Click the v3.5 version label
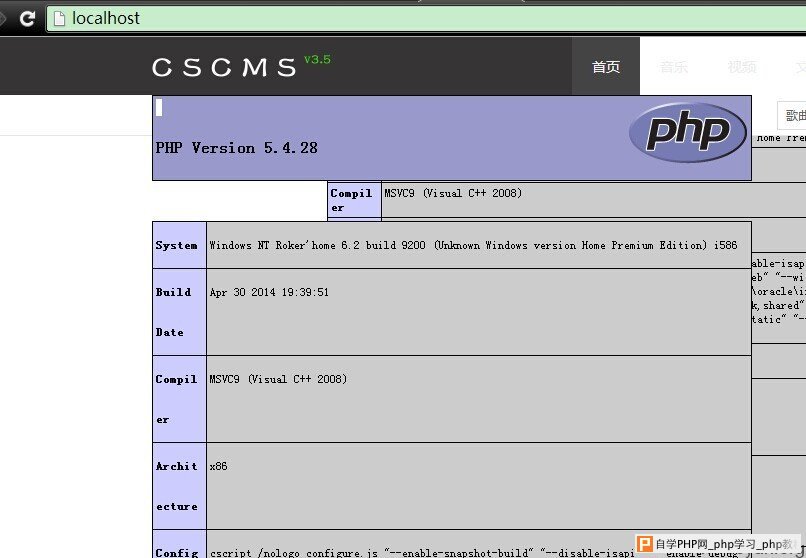This screenshot has height=558, width=806. [x=317, y=60]
